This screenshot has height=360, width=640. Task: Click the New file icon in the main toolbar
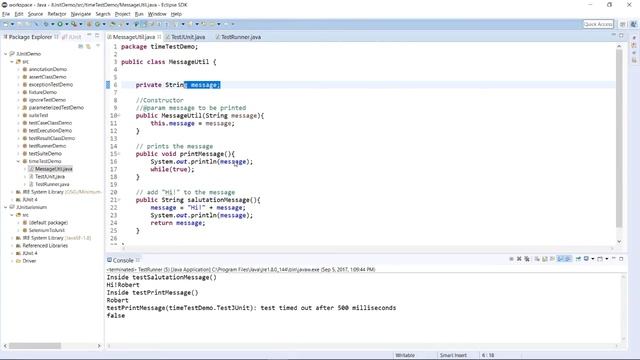[x=6, y=24]
